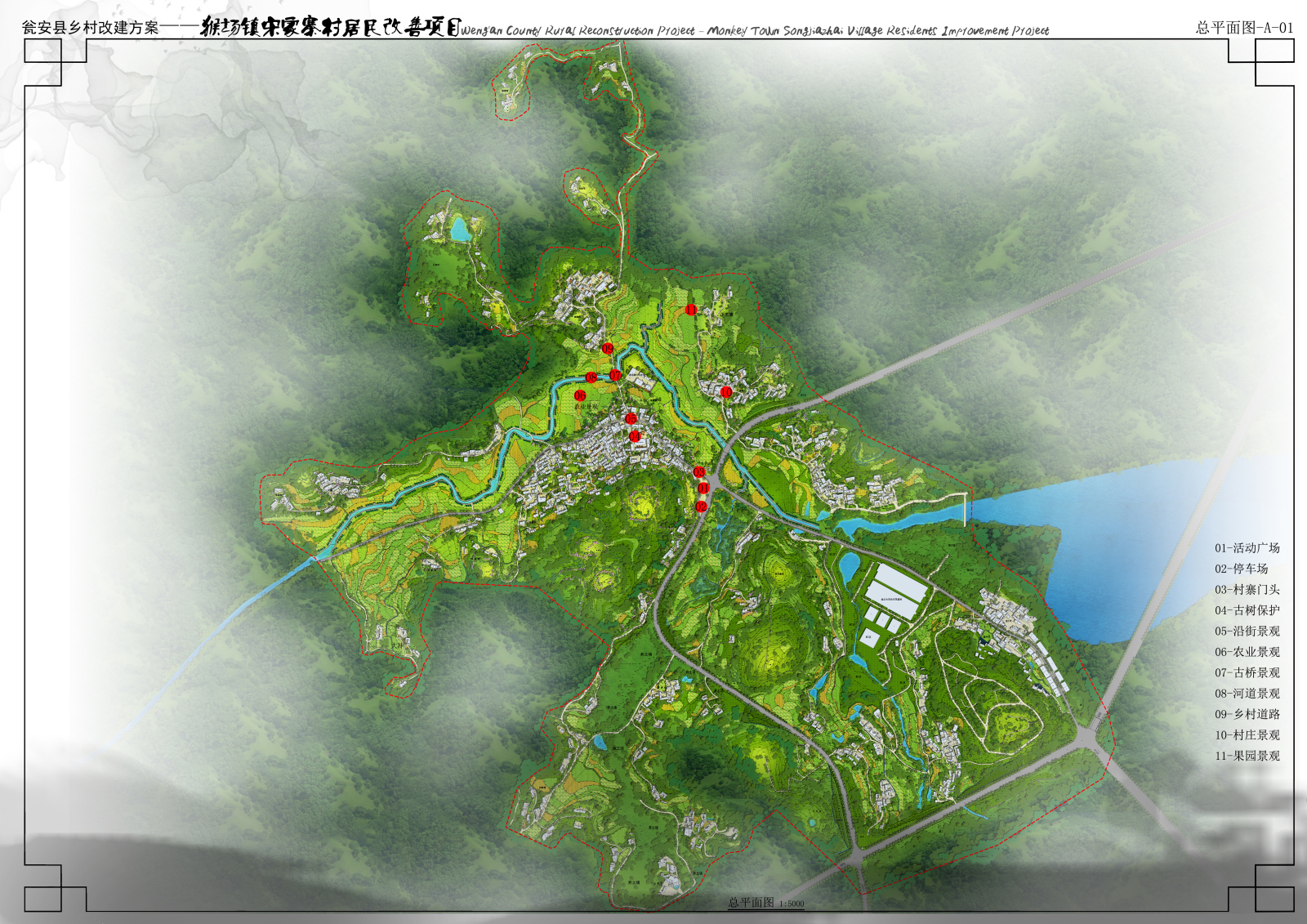
Task: Click red marker 08 on the river
Action: pos(591,377)
